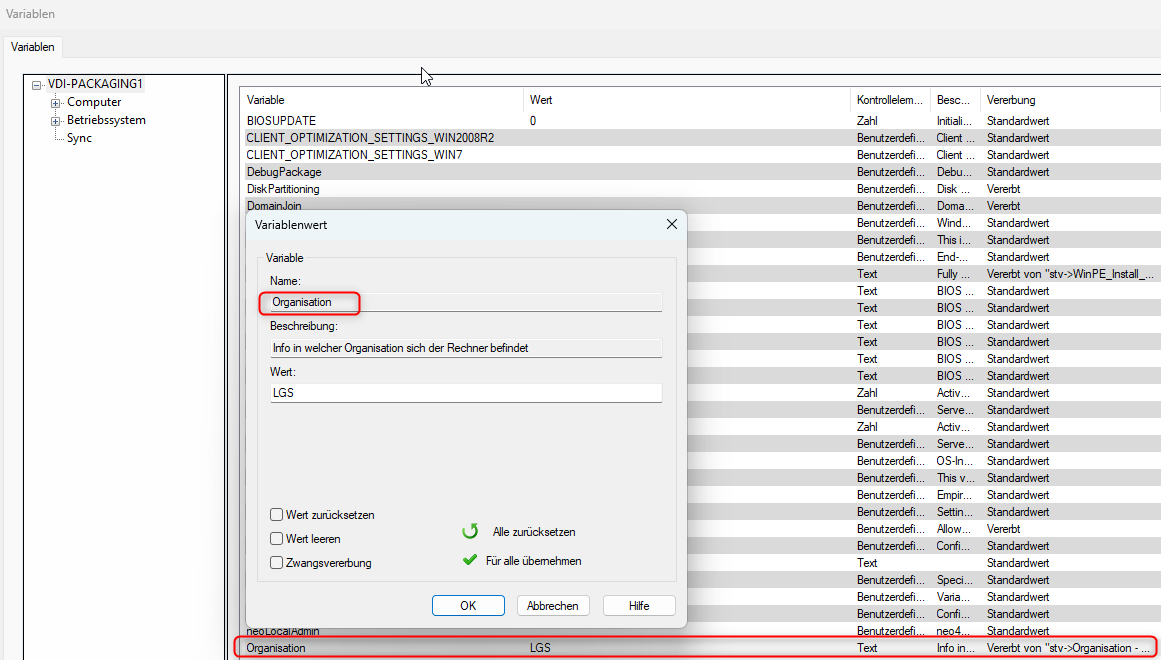The height and width of the screenshot is (660, 1161).
Task: Click the Wert input field containing LGS
Action: point(465,393)
